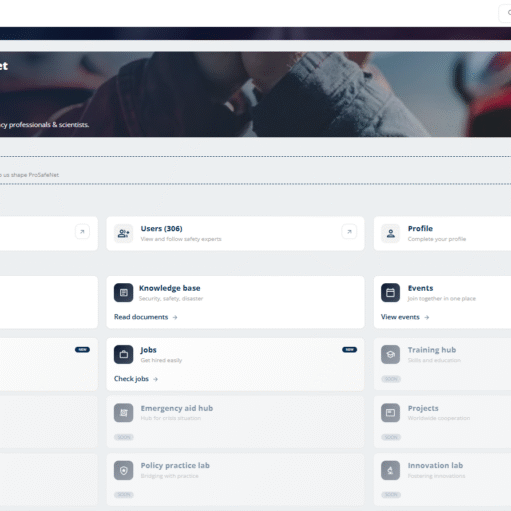Click the Events calendar icon
This screenshot has height=511, width=511.
391,293
